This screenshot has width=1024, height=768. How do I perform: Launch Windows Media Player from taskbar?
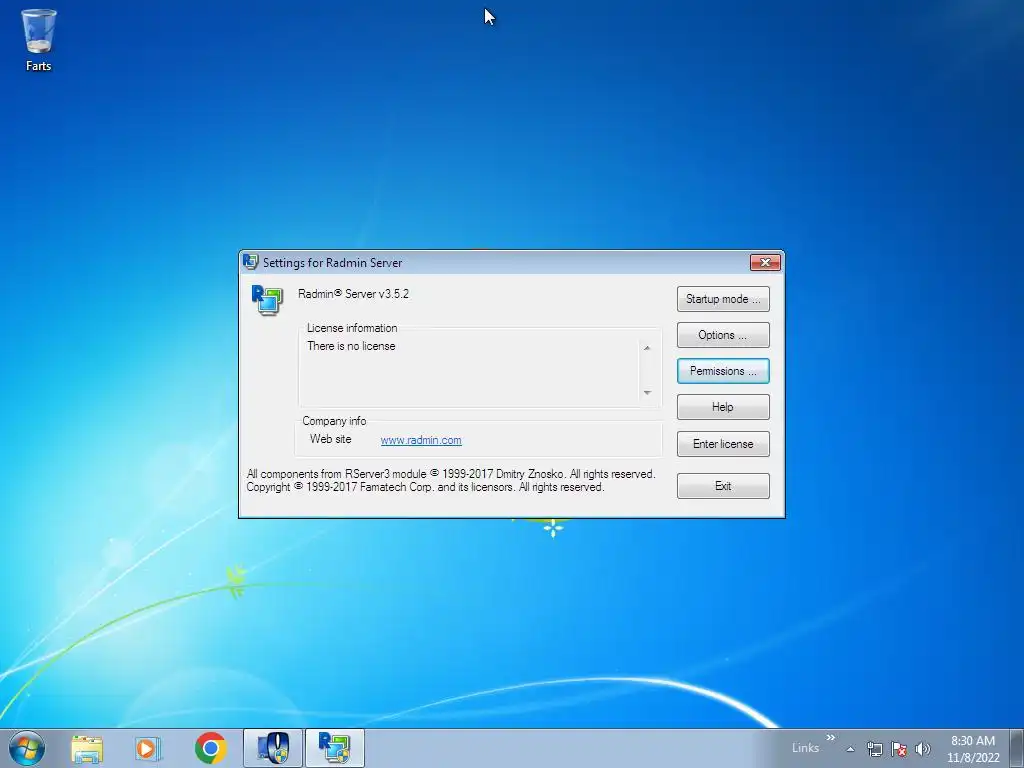pos(148,748)
